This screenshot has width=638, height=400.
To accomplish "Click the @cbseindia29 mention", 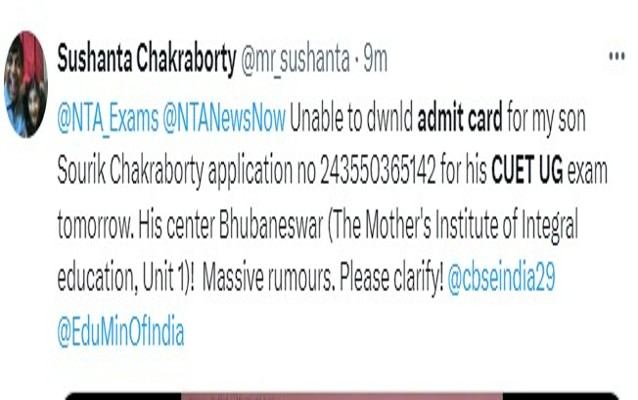I will 501,279.
